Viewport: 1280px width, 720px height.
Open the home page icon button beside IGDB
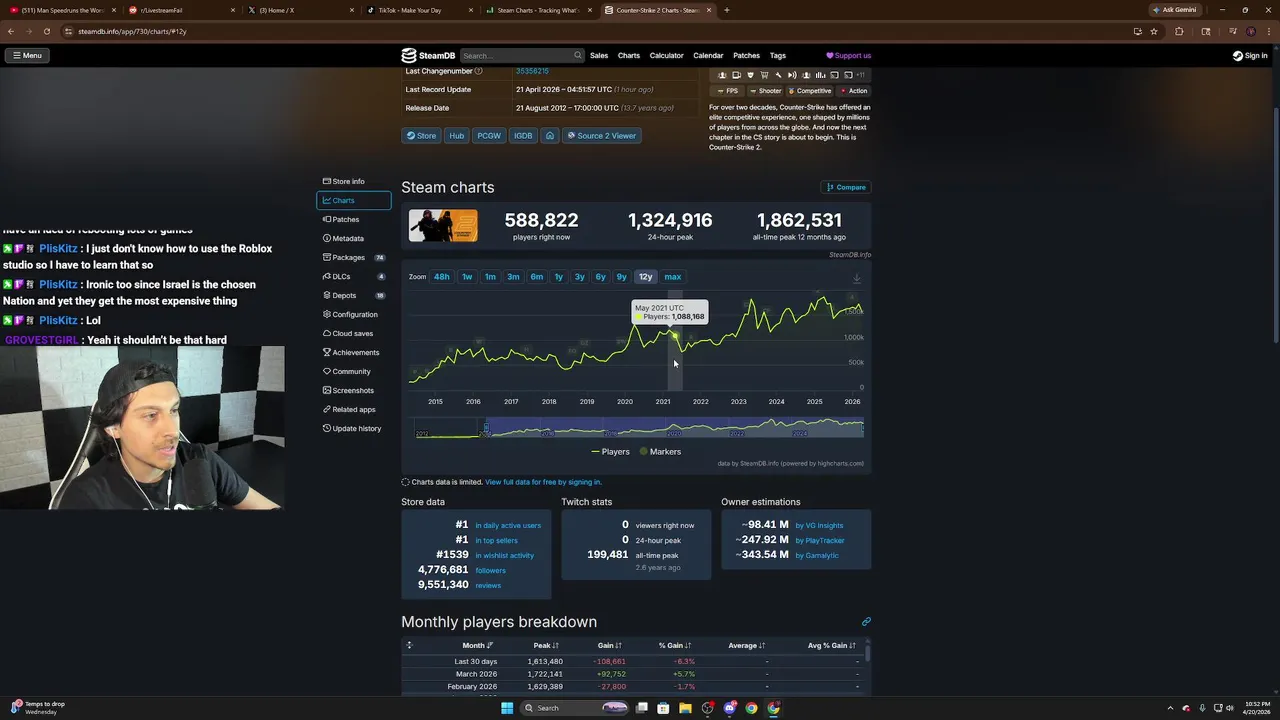tap(549, 136)
